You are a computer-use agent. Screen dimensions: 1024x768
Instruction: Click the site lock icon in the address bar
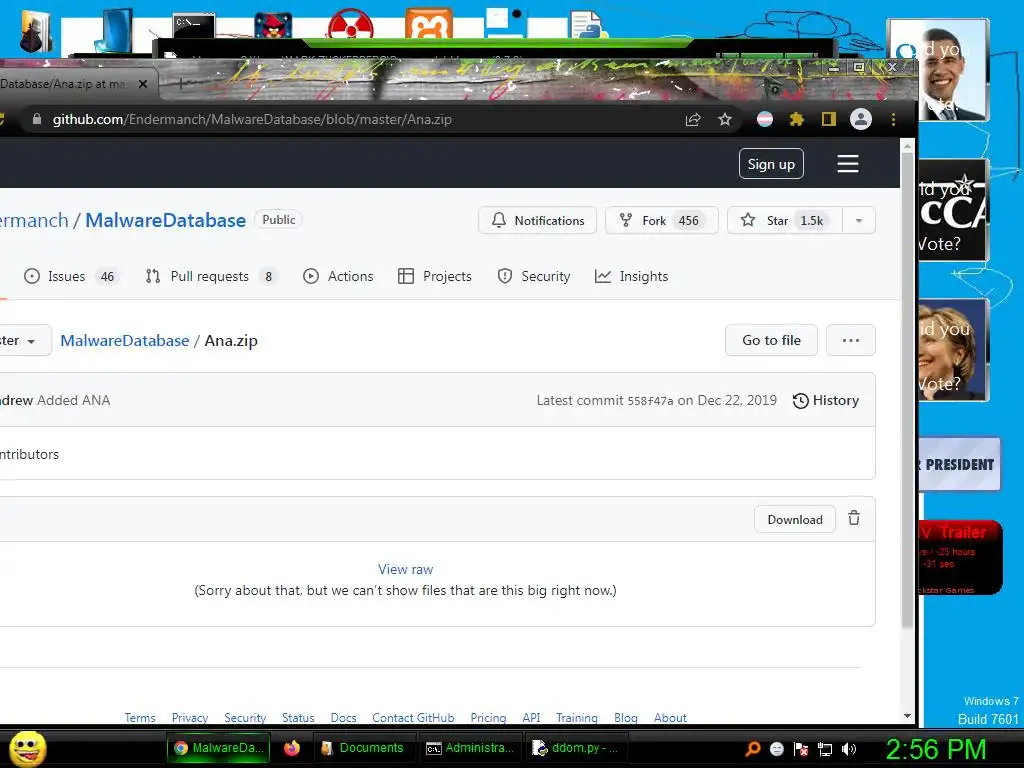[37, 119]
